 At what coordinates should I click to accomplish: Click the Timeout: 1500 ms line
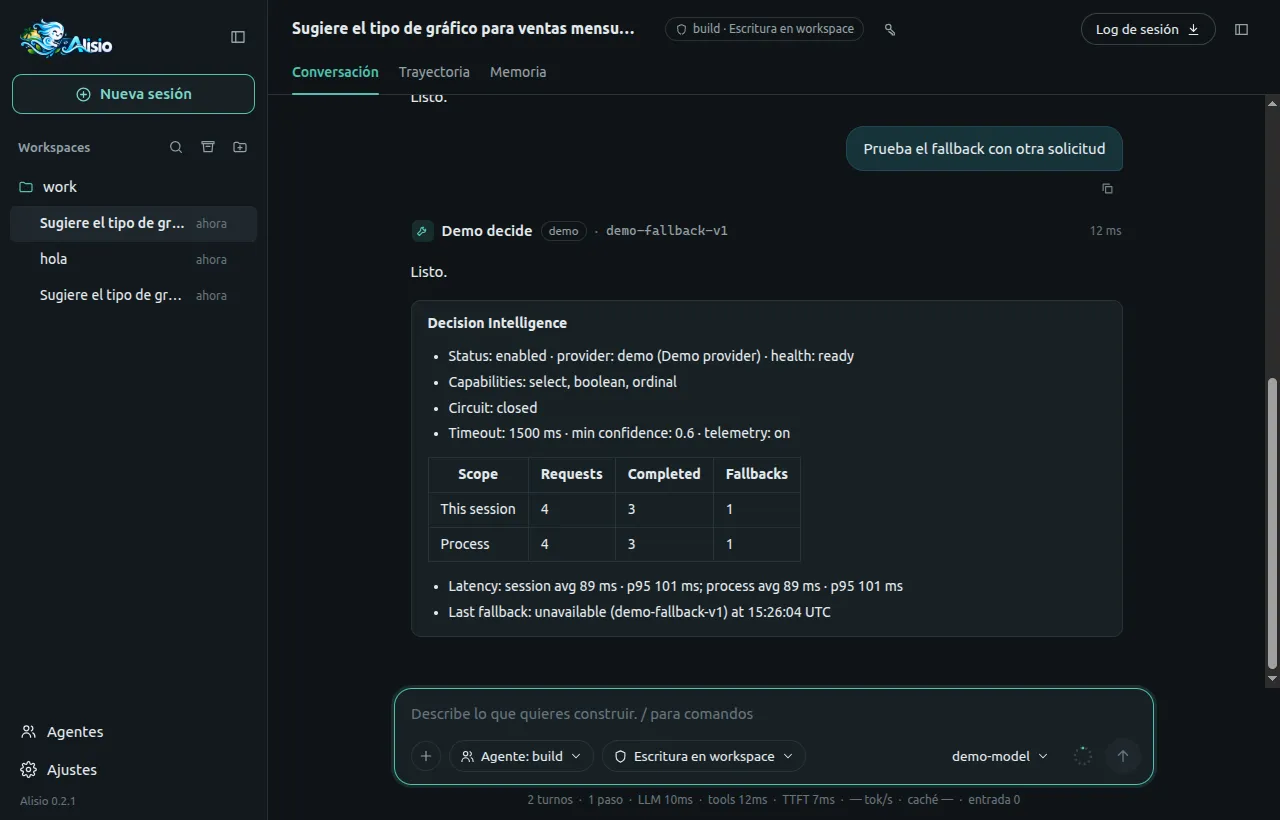(619, 433)
